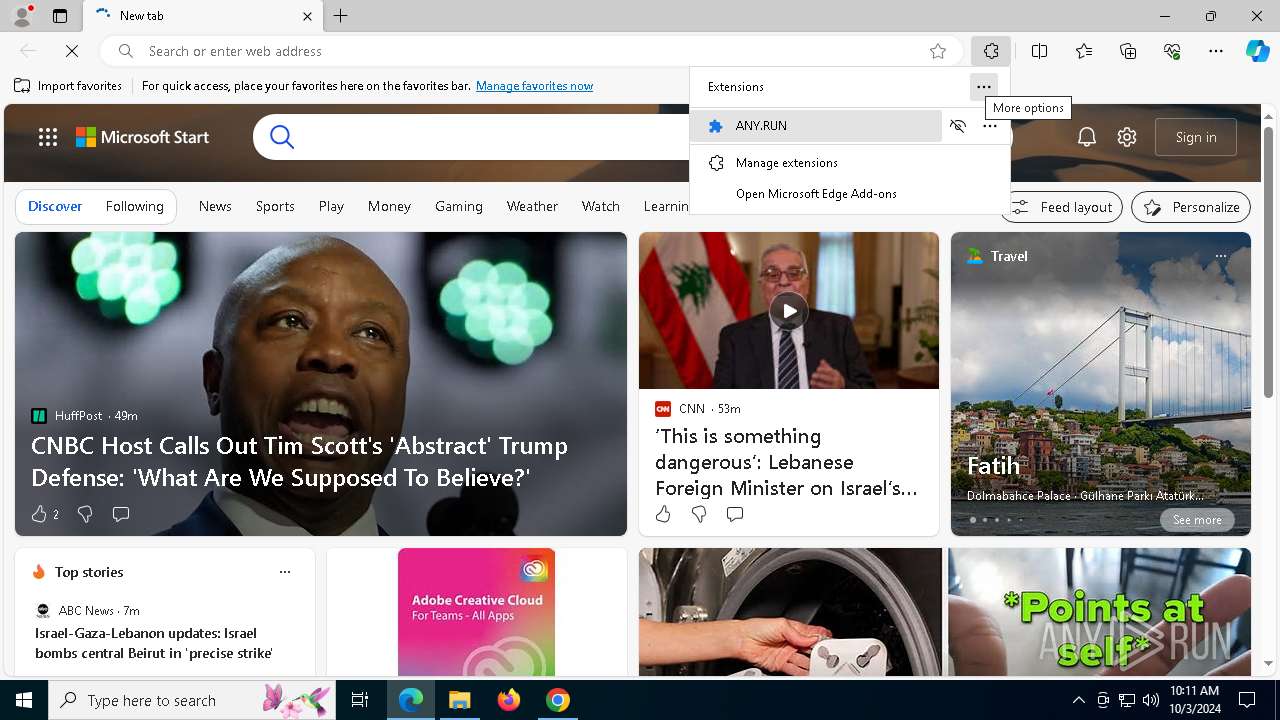This screenshot has height=720, width=1280.
Task: Open the notifications bell
Action: pyautogui.click(x=1087, y=137)
